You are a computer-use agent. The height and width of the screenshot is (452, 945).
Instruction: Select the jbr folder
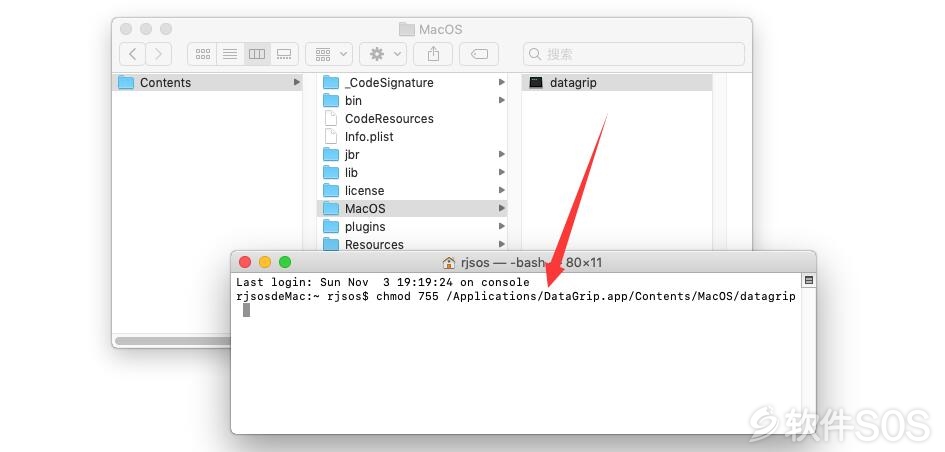point(412,155)
